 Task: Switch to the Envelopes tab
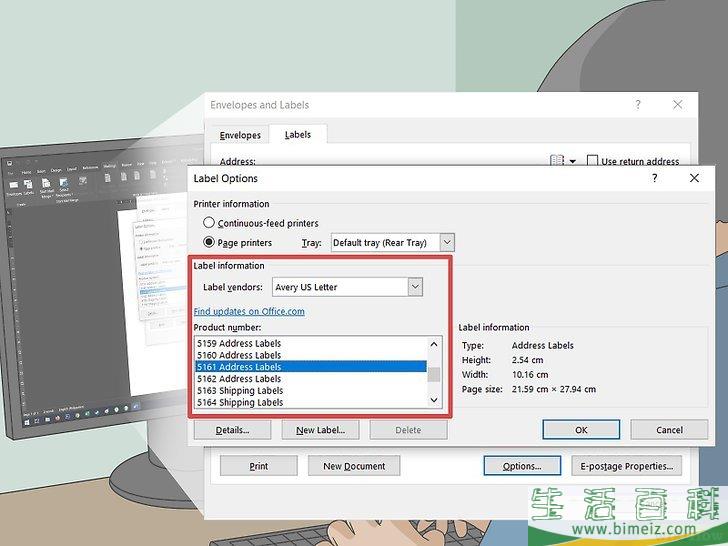click(240, 135)
